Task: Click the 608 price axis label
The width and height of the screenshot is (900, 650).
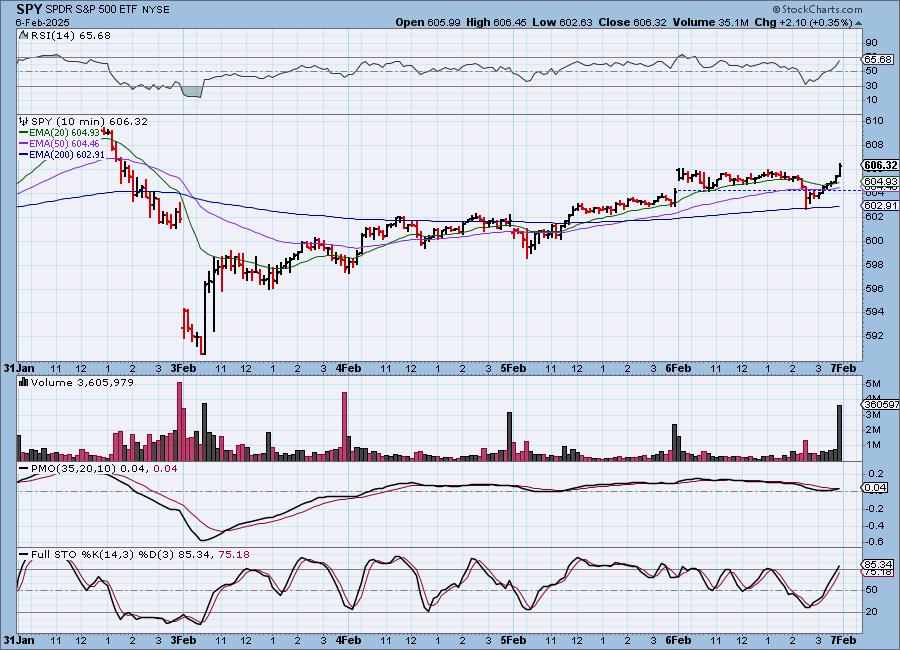Action: (875, 145)
